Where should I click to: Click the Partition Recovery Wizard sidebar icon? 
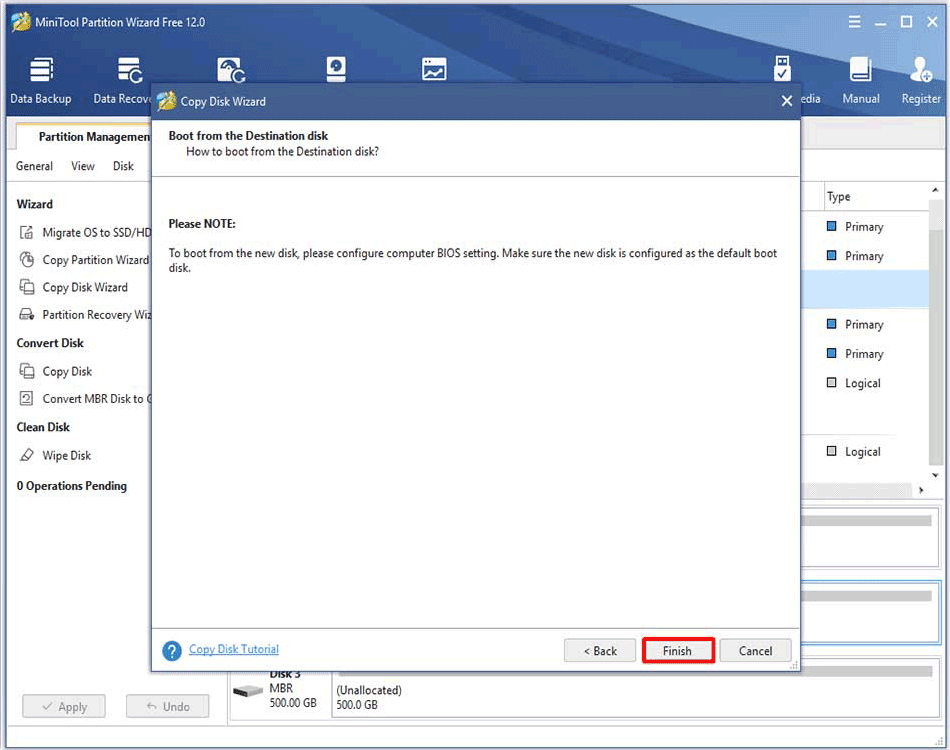pyautogui.click(x=27, y=314)
